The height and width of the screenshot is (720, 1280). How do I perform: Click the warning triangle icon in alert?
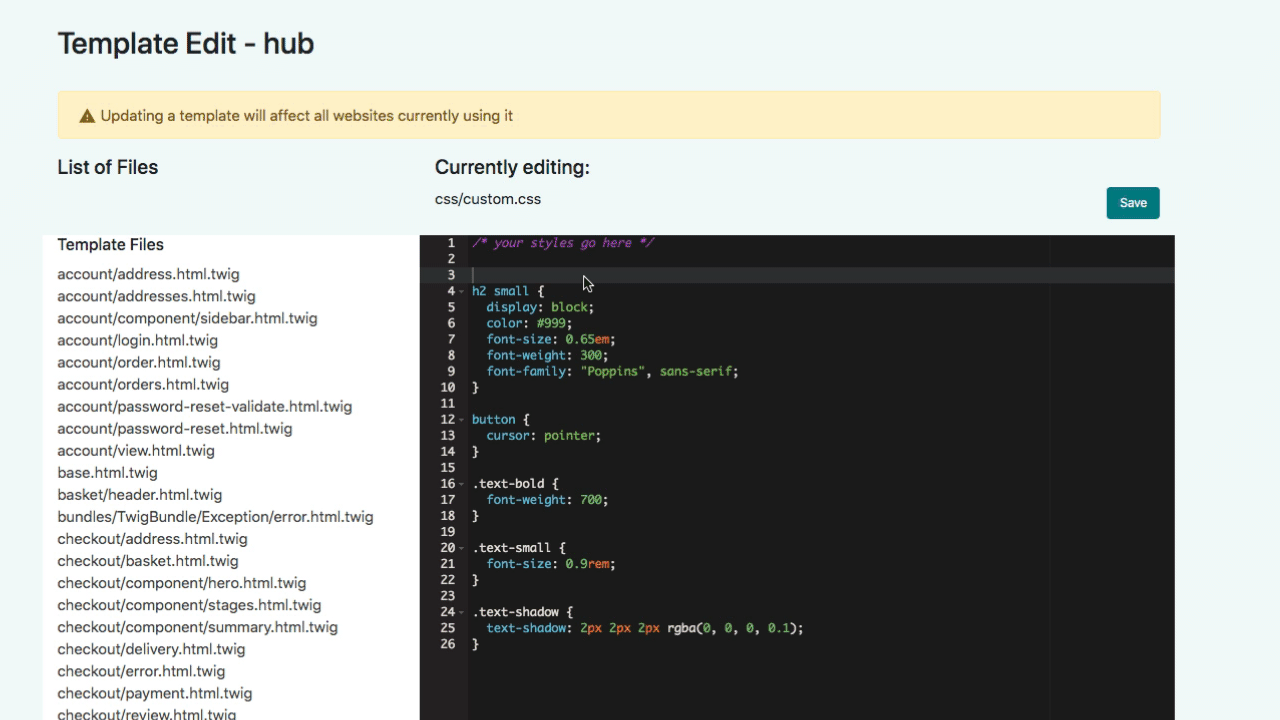pyautogui.click(x=87, y=116)
